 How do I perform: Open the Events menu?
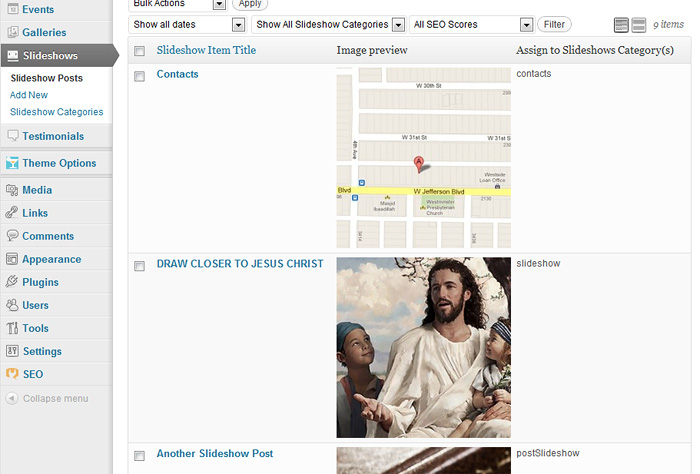38,9
